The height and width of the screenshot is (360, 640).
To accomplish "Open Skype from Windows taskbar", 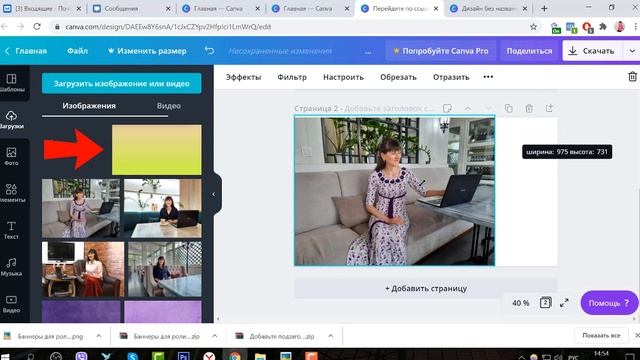I will point(132,356).
